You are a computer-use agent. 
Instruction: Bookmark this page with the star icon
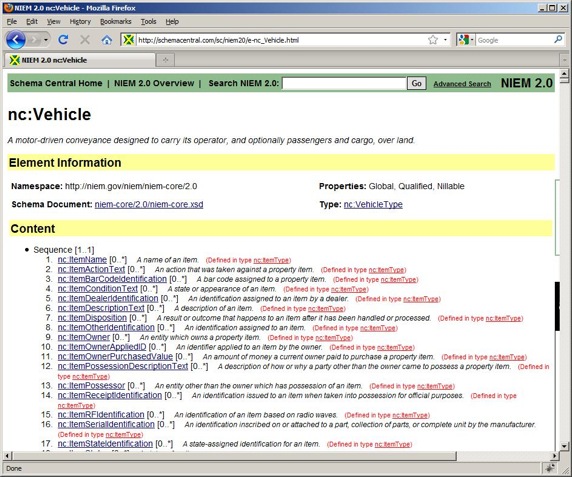point(433,40)
